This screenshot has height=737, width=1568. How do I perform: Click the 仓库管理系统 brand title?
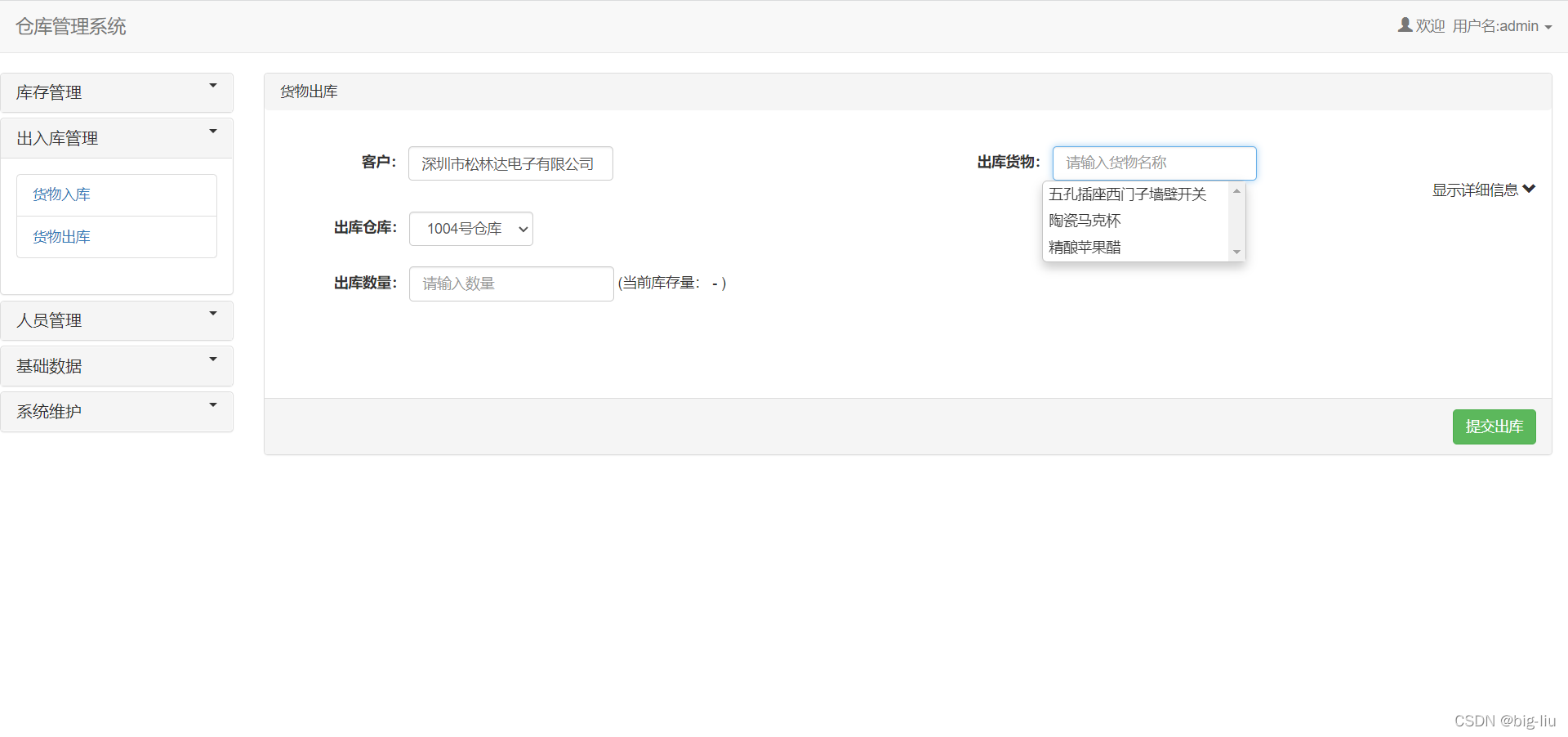click(71, 26)
